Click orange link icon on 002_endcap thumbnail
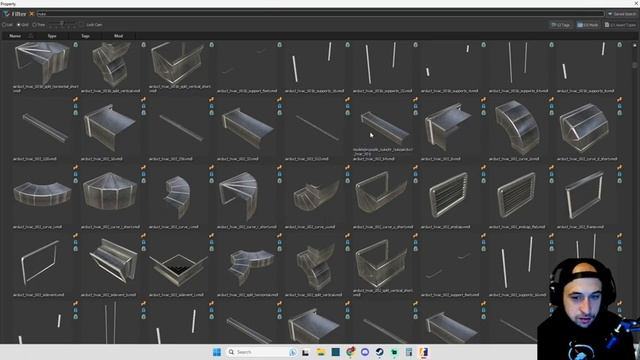The height and width of the screenshot is (360, 640). [483, 167]
